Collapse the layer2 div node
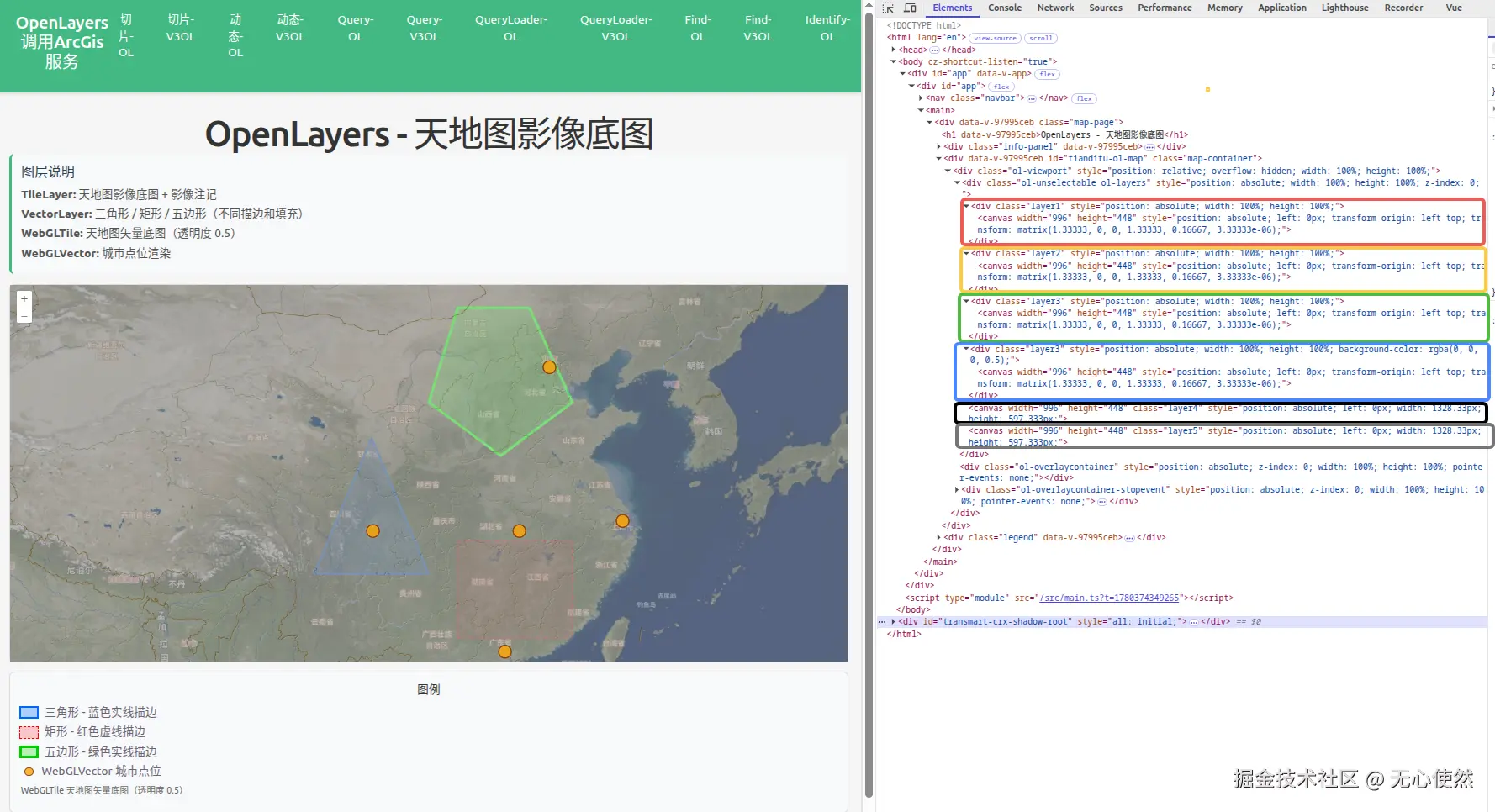 (x=967, y=254)
